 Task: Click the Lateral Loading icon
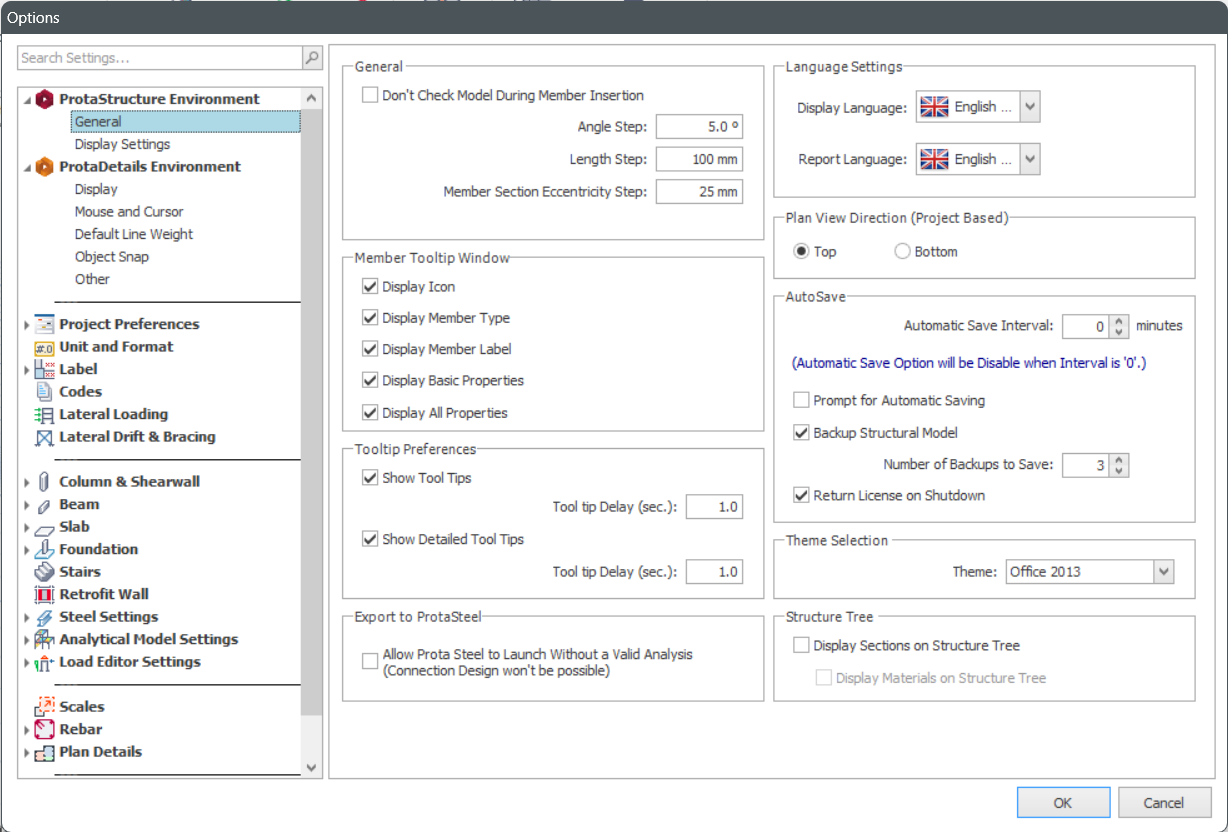(x=45, y=415)
